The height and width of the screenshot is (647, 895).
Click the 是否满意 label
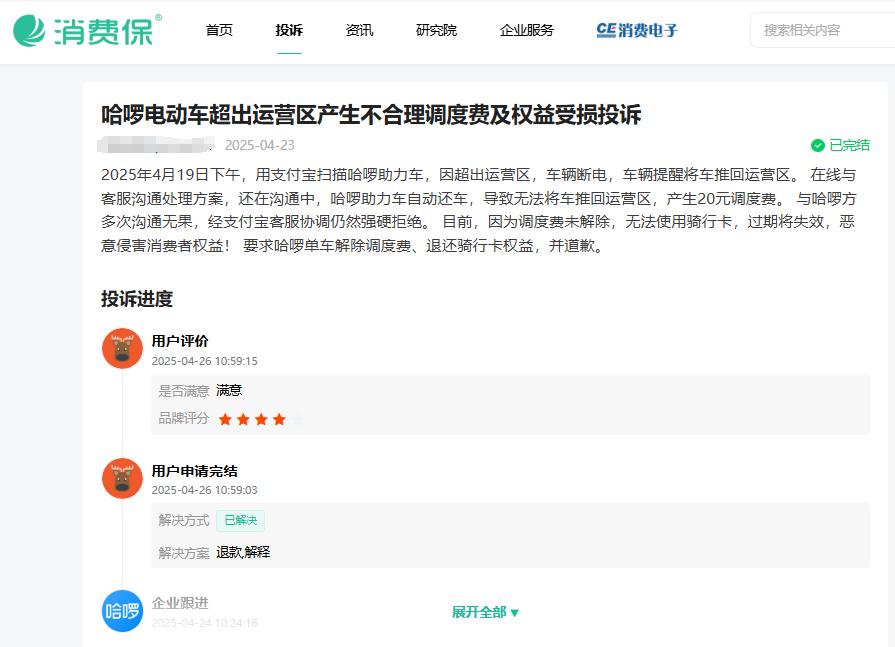[x=184, y=391]
